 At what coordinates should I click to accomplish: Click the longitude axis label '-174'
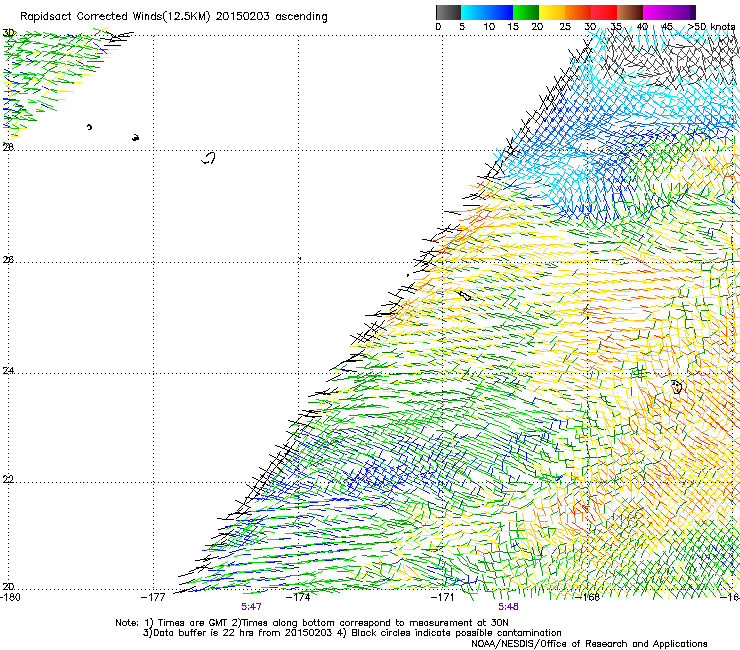coord(298,597)
